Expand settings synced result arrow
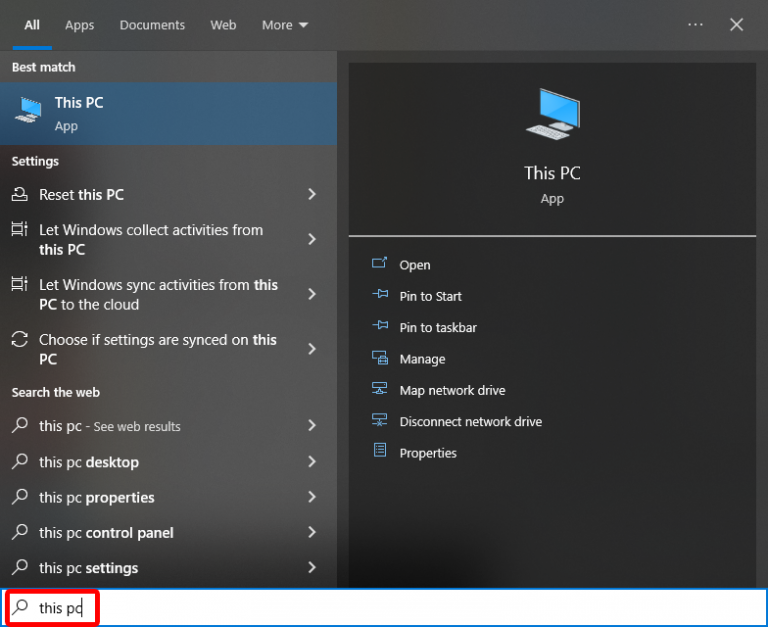This screenshot has width=768, height=627. click(312, 349)
